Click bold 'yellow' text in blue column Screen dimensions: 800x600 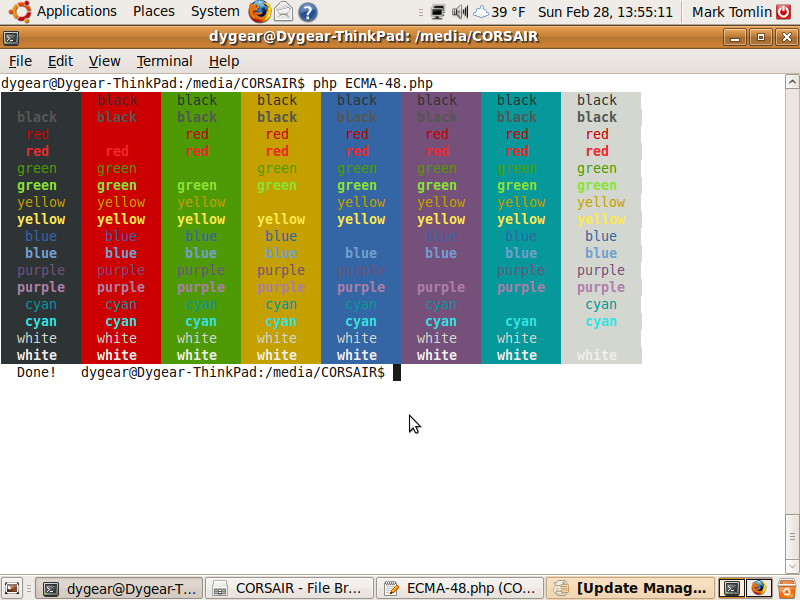[361, 219]
